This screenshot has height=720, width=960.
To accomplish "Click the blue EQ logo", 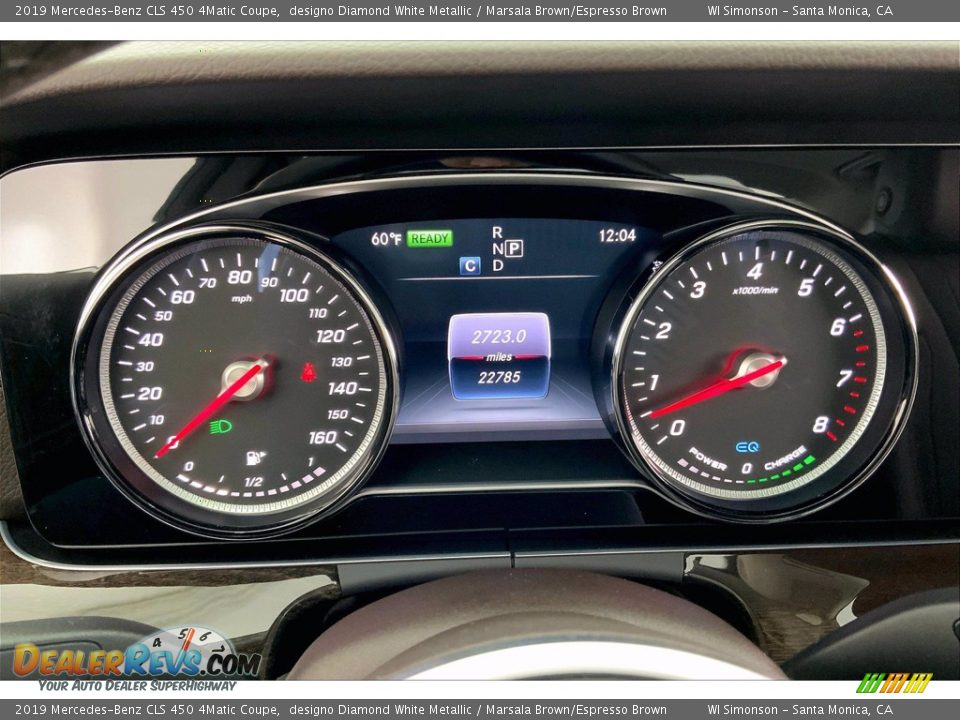I will point(747,447).
